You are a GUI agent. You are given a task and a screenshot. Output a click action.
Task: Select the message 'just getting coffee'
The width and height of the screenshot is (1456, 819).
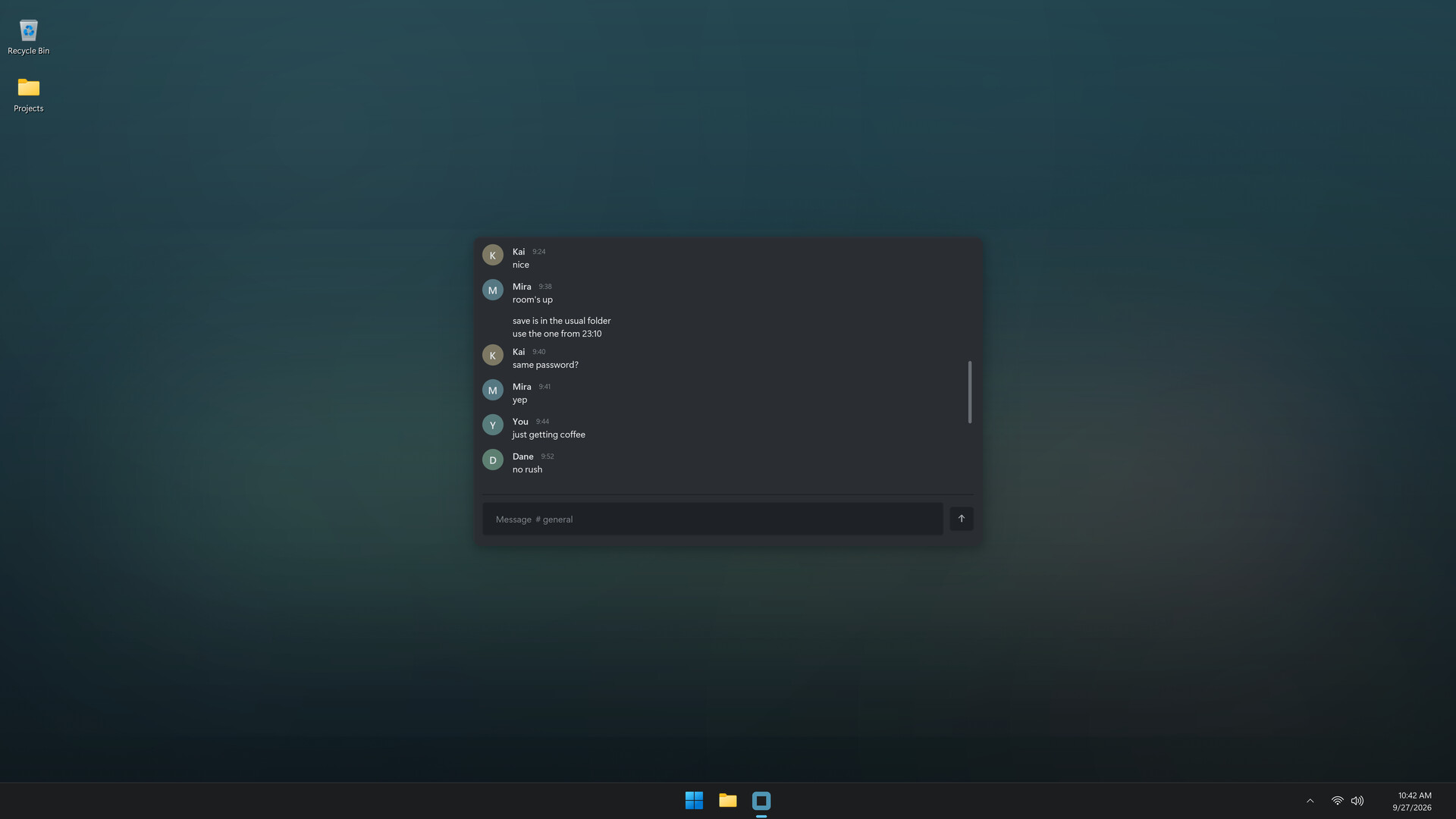(x=548, y=435)
